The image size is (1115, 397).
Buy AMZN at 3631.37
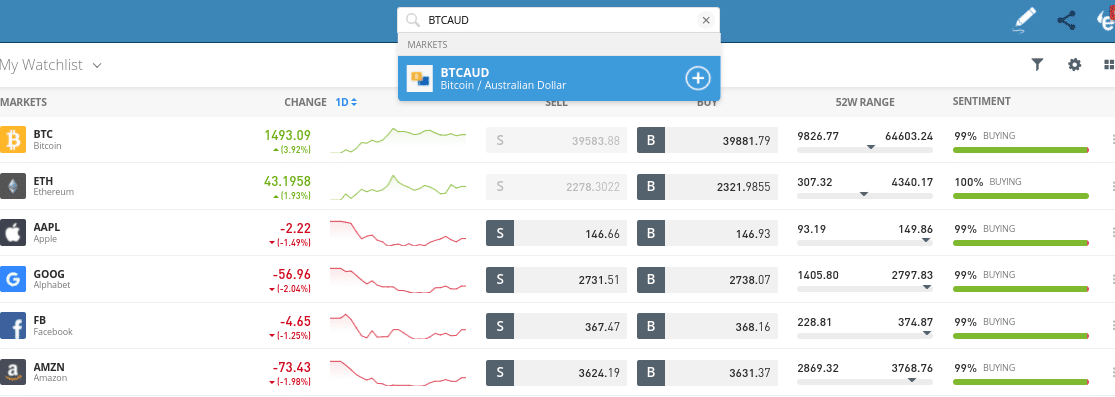(708, 373)
